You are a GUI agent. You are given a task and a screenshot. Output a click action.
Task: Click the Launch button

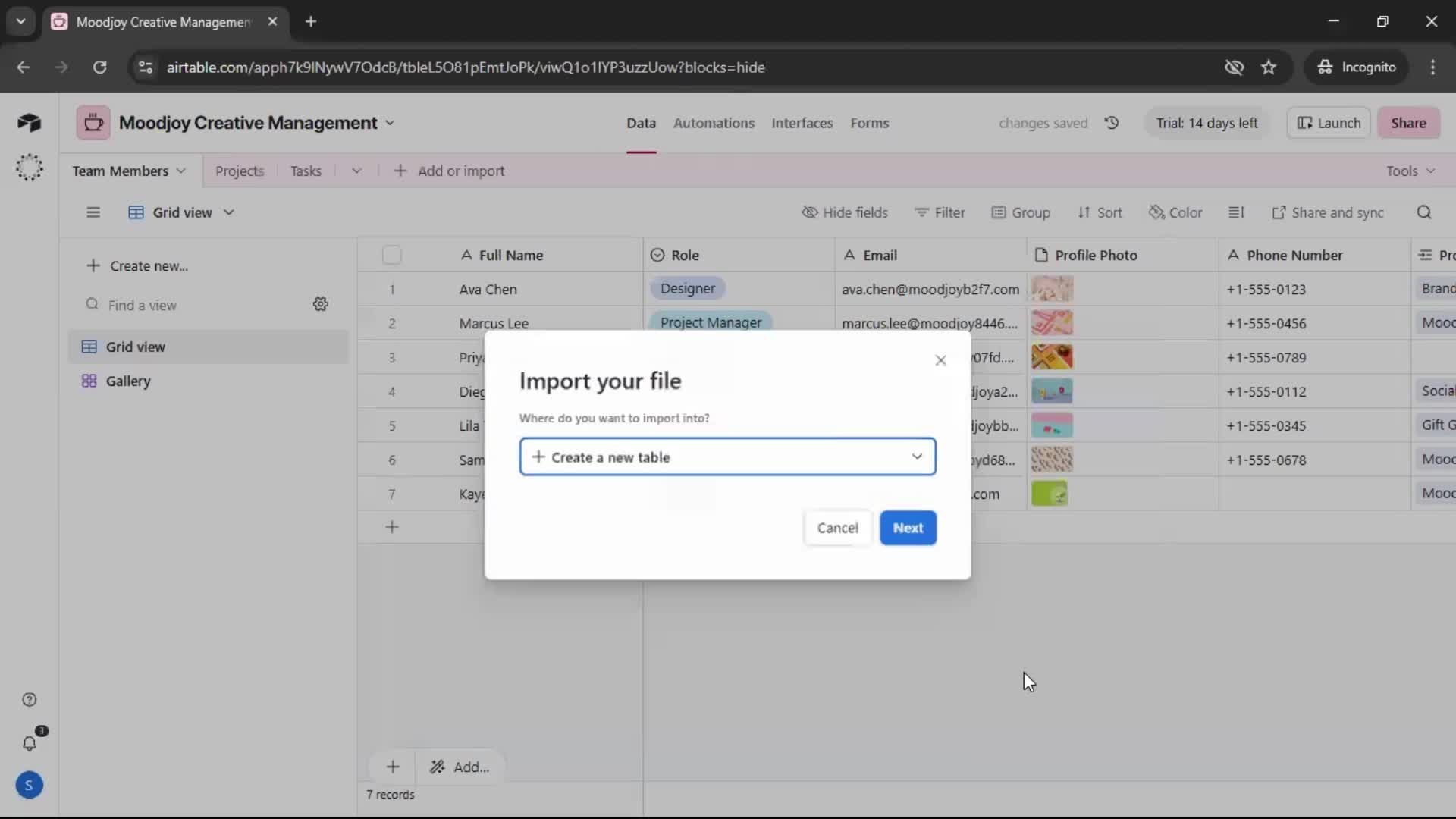coord(1329,123)
